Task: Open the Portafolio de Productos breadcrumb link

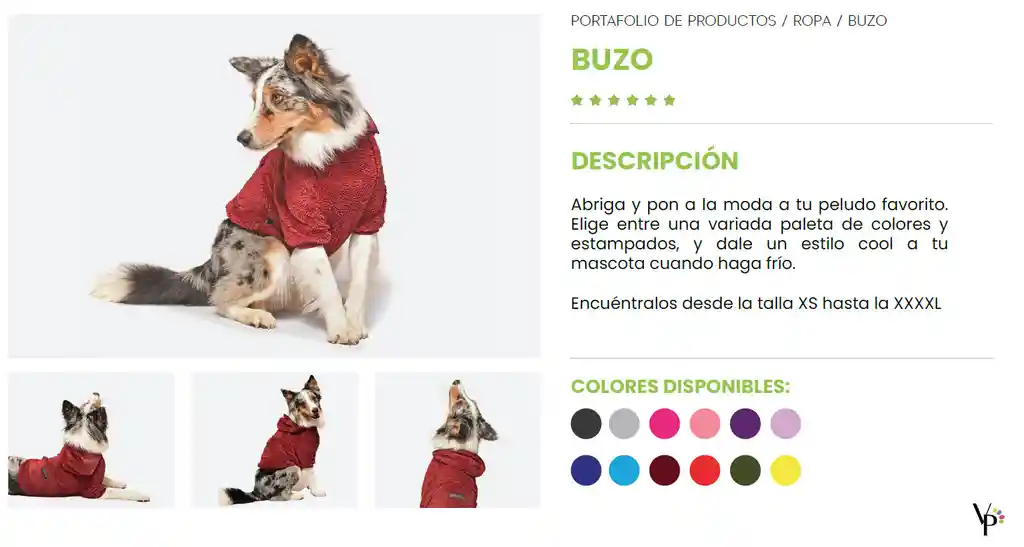Action: 673,21
